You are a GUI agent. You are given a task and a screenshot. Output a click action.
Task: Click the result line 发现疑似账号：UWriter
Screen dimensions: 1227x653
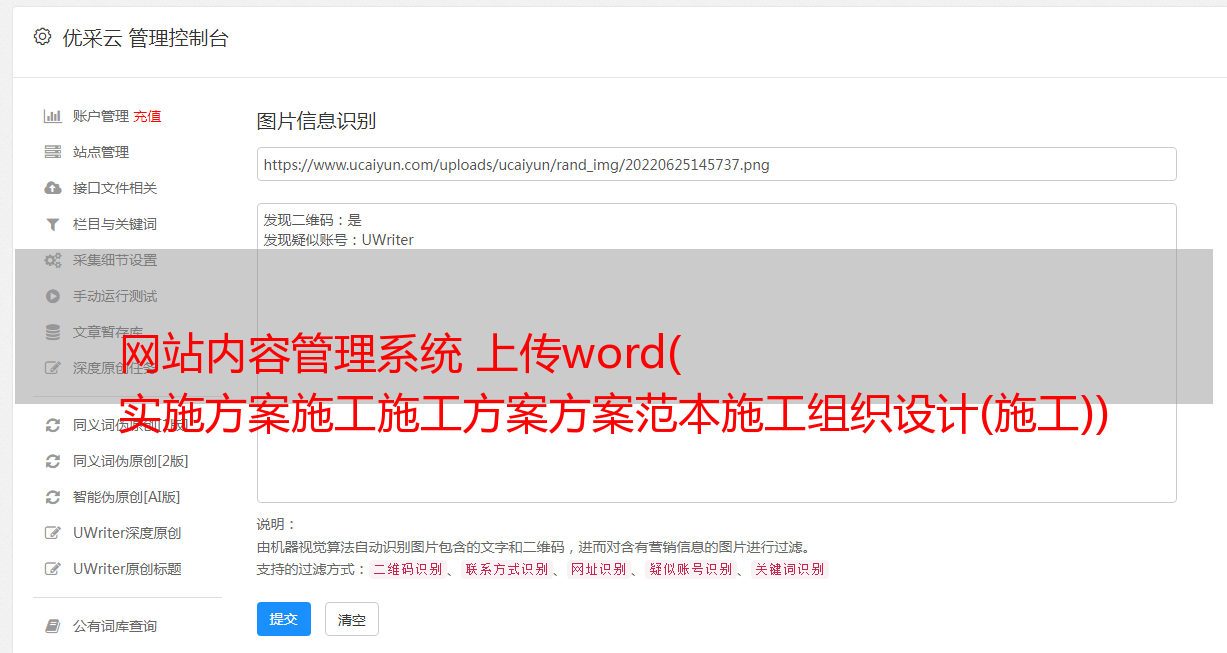(x=339, y=240)
